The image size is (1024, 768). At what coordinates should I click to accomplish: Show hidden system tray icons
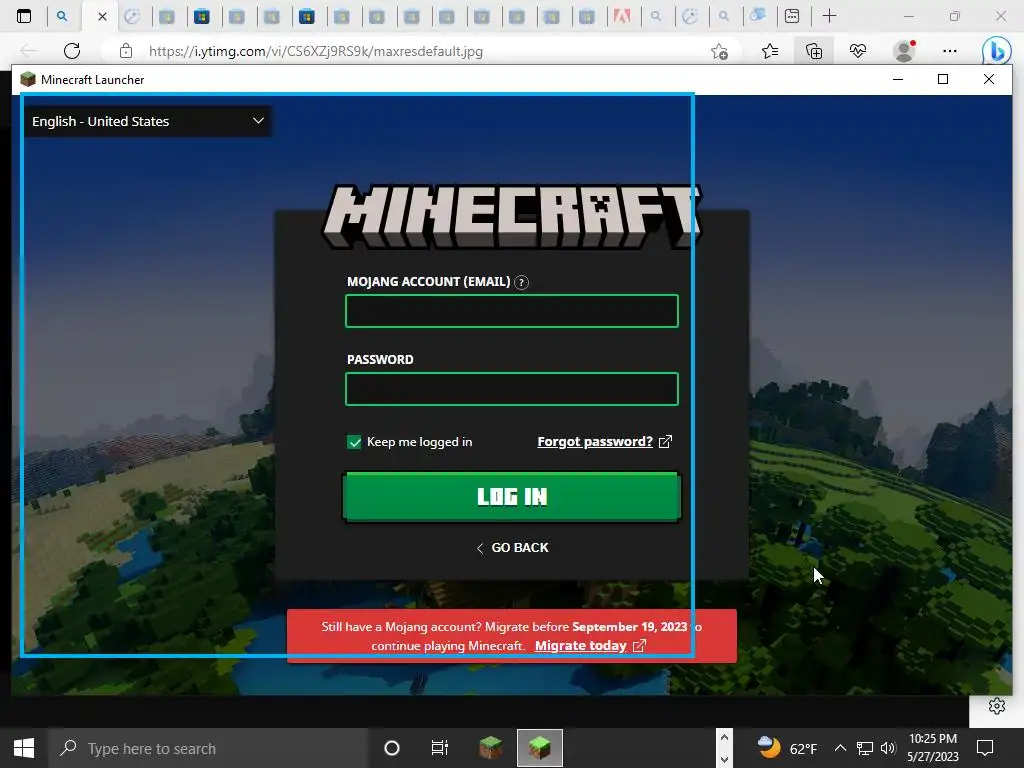pos(840,748)
